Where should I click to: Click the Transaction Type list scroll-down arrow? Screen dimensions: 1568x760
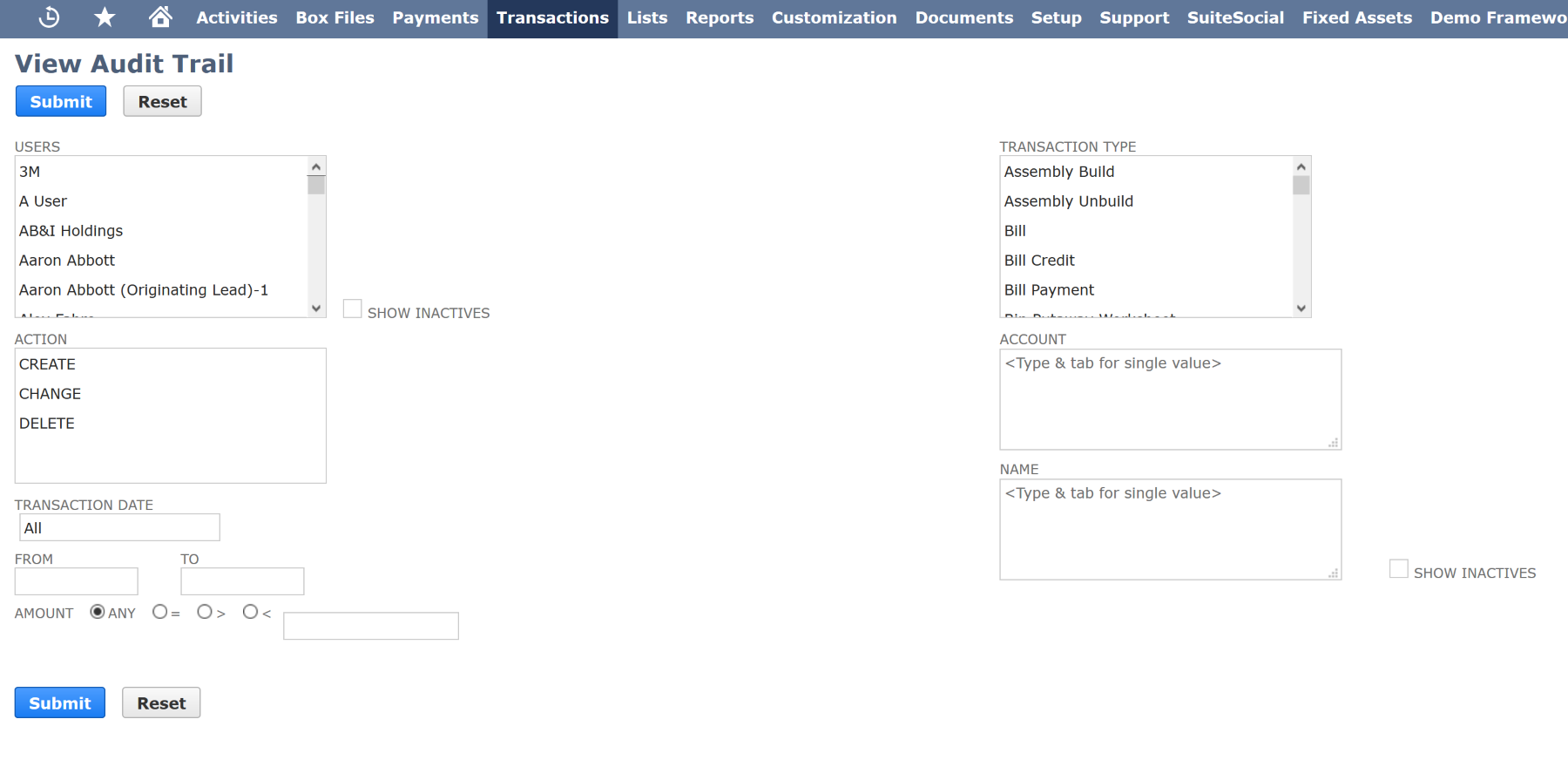click(1301, 308)
